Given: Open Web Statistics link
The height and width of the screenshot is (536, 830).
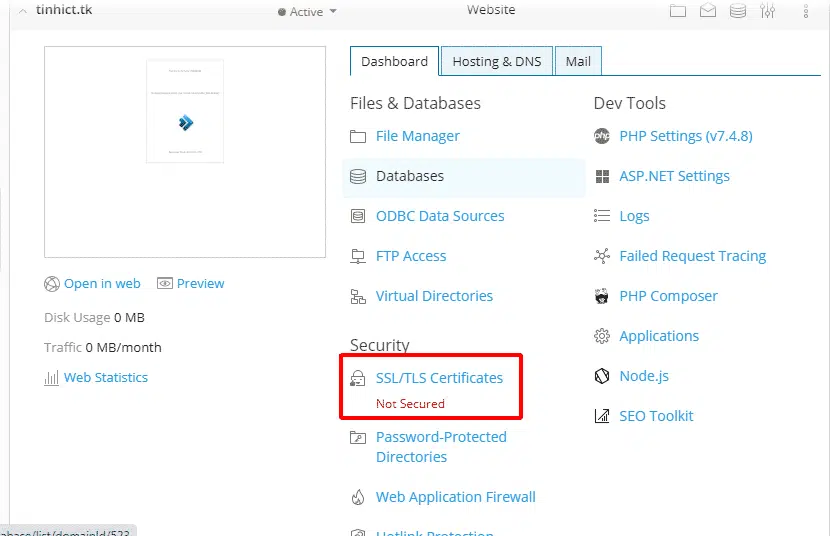Looking at the screenshot, I should coord(106,377).
